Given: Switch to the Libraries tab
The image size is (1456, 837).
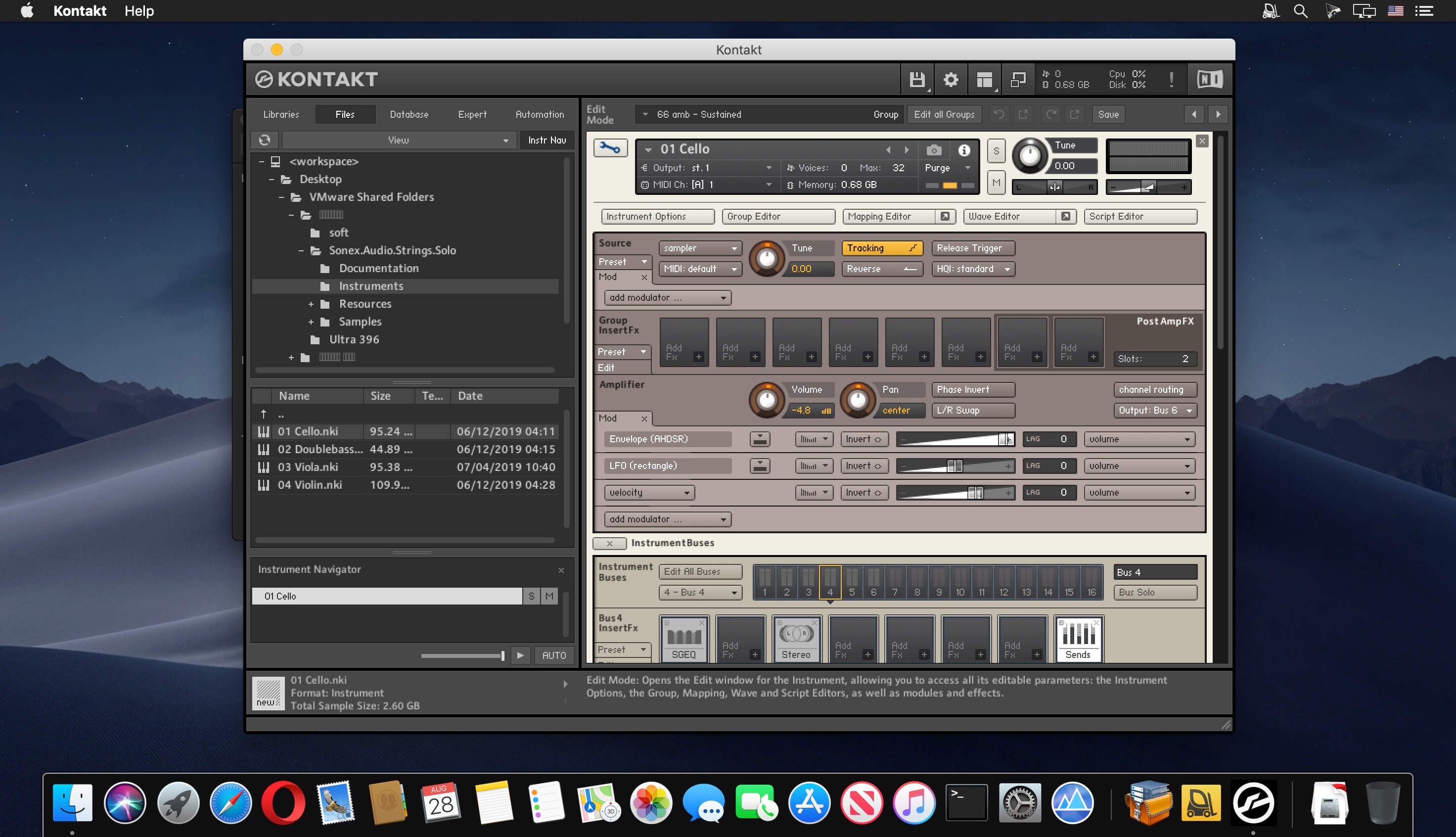Looking at the screenshot, I should click(x=281, y=114).
